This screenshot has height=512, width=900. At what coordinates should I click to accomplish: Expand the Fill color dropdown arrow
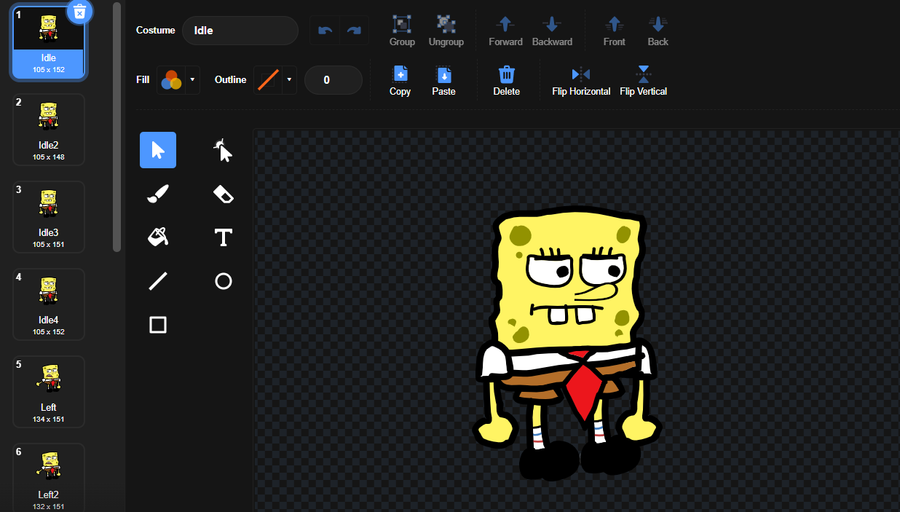(x=192, y=80)
